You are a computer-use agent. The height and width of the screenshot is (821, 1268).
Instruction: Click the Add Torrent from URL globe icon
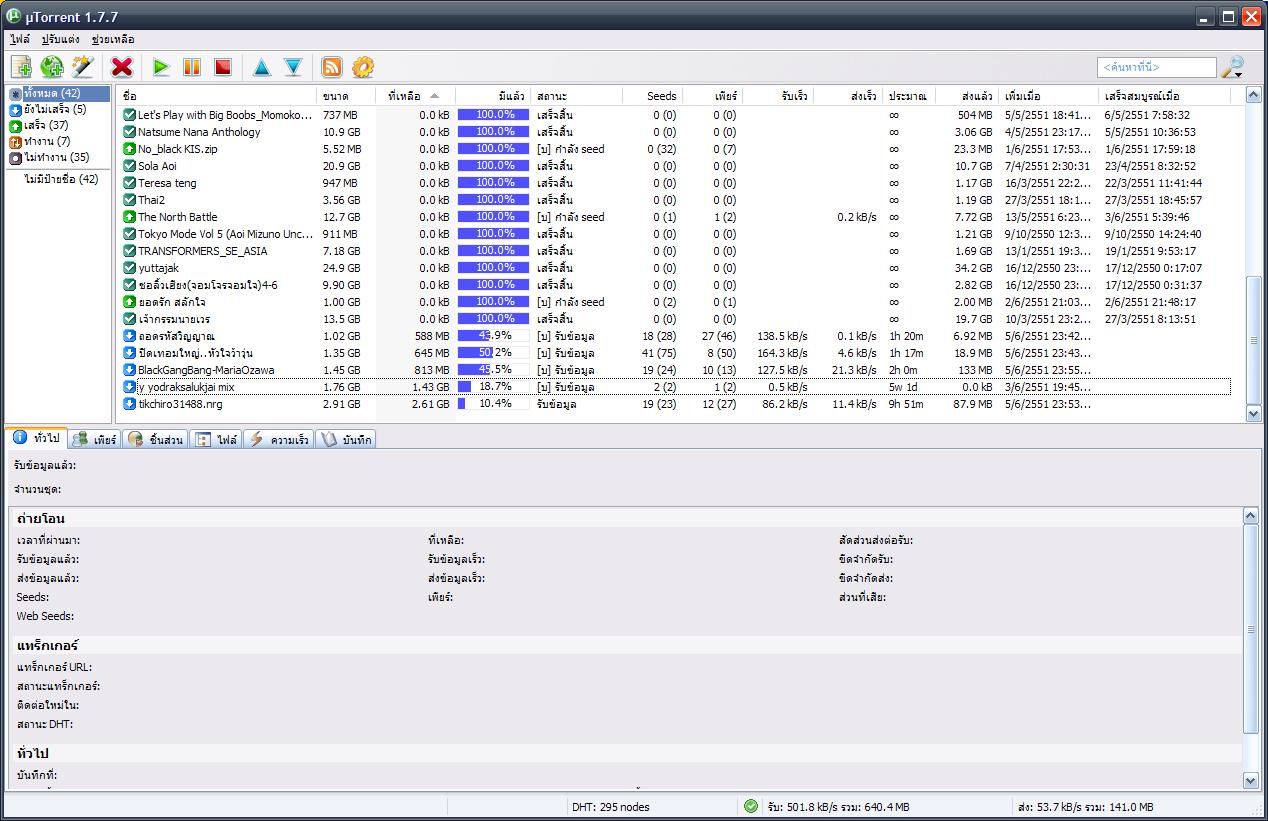click(x=52, y=67)
